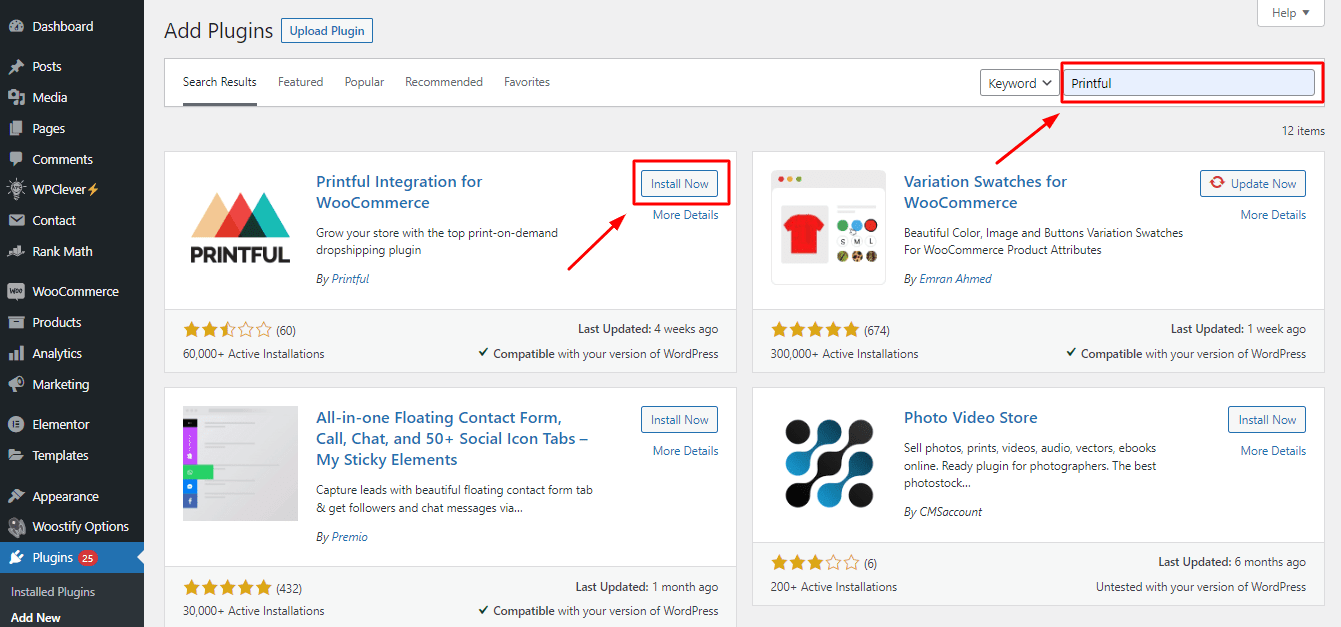
Task: Click the WPClever lightbulb icon
Action: pos(16,189)
